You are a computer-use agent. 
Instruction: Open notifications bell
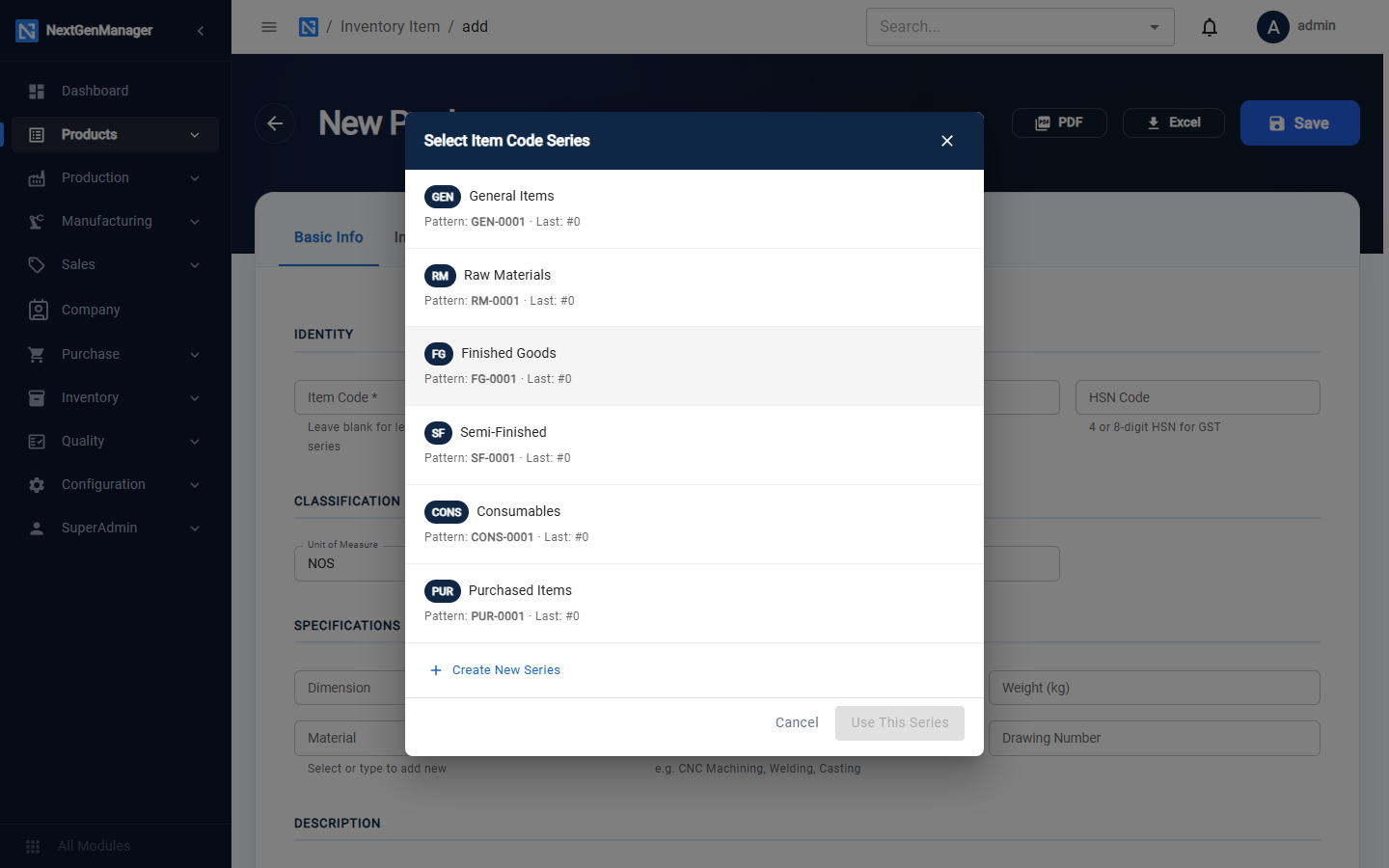[1210, 27]
